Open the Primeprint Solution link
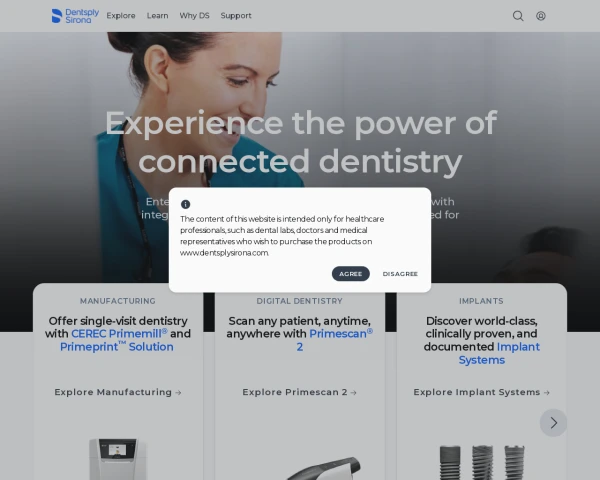Image resolution: width=600 pixels, height=480 pixels. click(117, 346)
